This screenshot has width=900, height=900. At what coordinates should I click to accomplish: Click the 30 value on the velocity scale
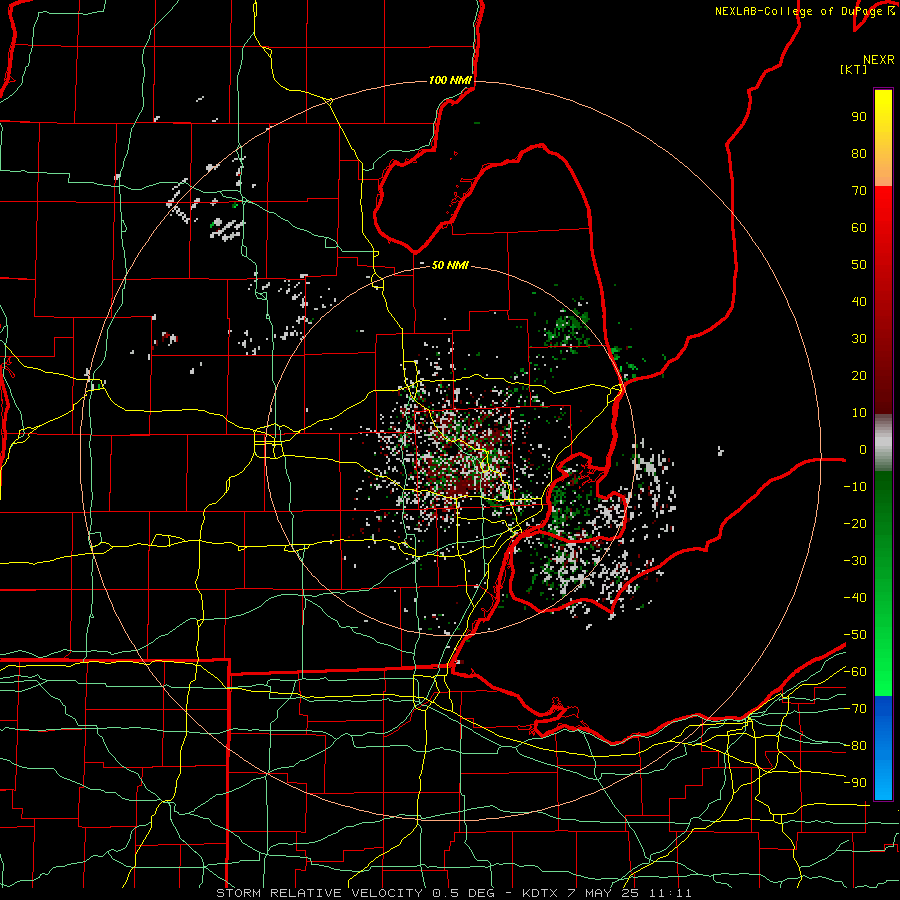(859, 339)
